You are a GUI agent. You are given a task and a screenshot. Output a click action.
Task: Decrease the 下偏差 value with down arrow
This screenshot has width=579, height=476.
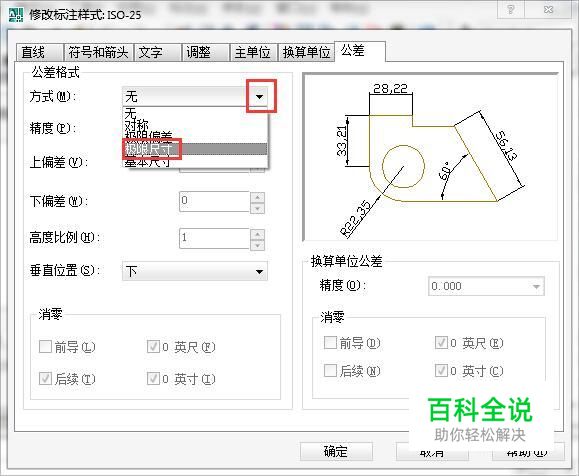pyautogui.click(x=257, y=208)
